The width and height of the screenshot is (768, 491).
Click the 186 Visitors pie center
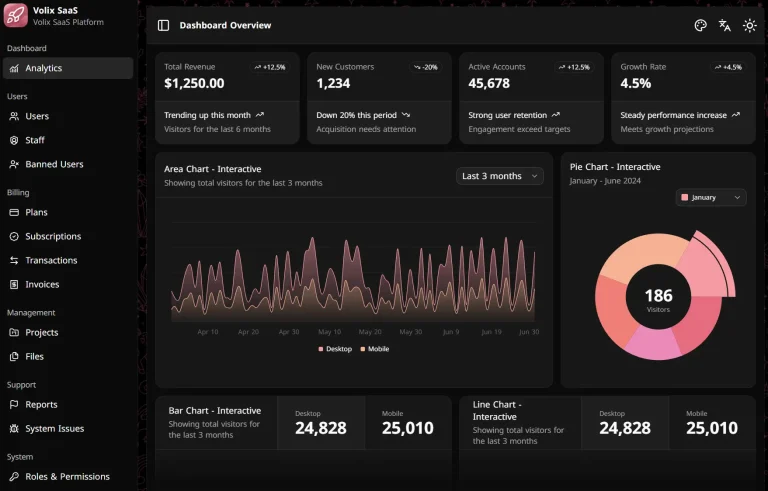click(658, 300)
